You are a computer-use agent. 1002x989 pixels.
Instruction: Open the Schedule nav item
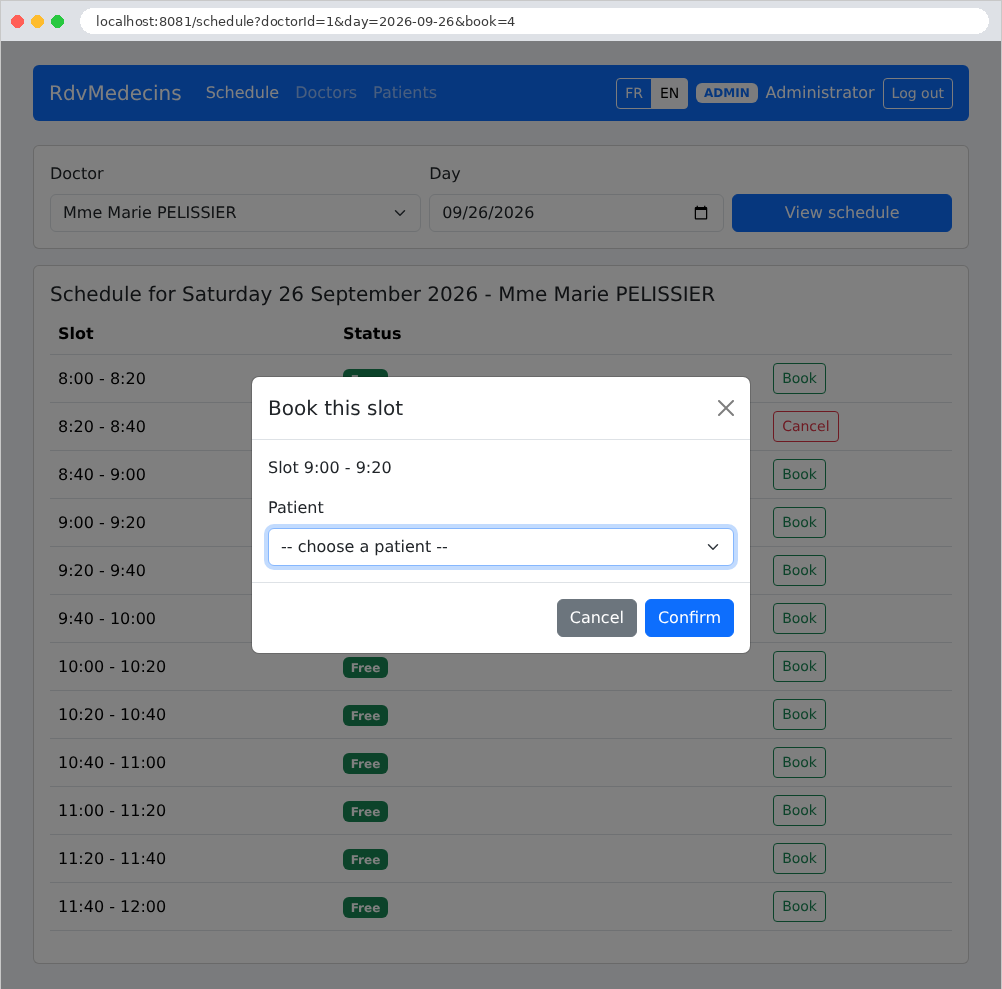click(242, 93)
